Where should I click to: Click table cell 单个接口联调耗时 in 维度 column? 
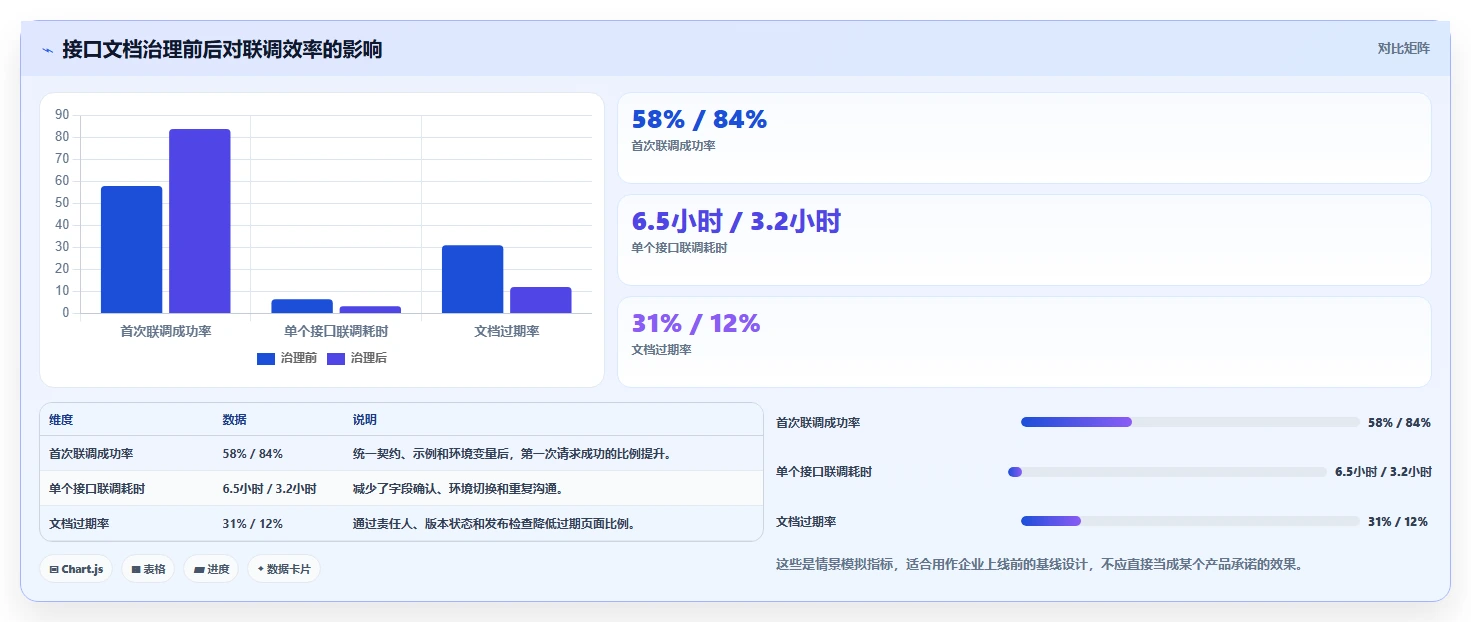click(97, 489)
